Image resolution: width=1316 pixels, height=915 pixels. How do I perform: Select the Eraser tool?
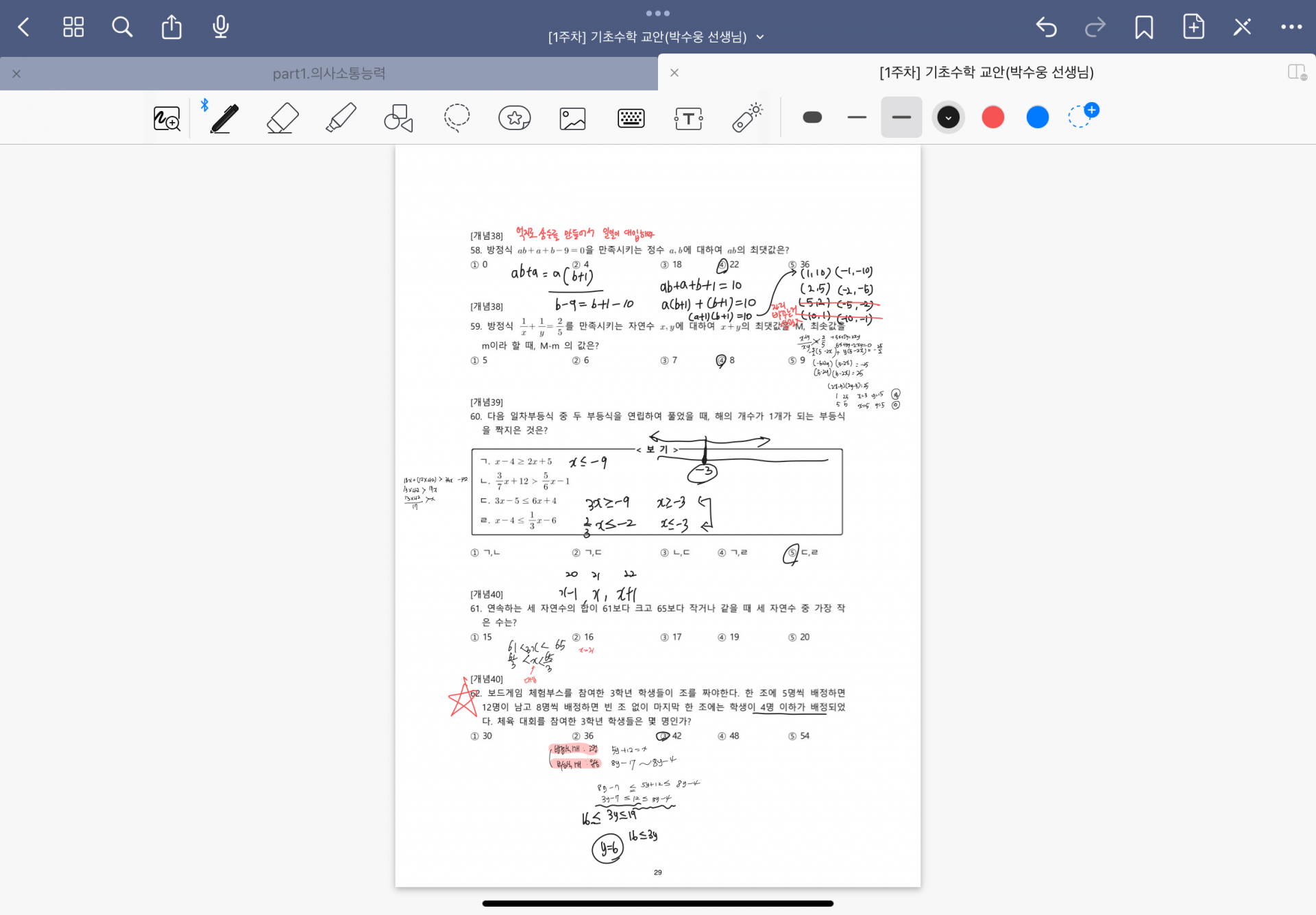click(282, 118)
